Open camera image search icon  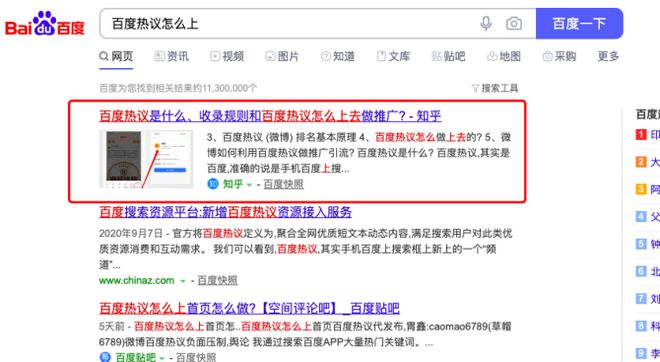point(514,24)
